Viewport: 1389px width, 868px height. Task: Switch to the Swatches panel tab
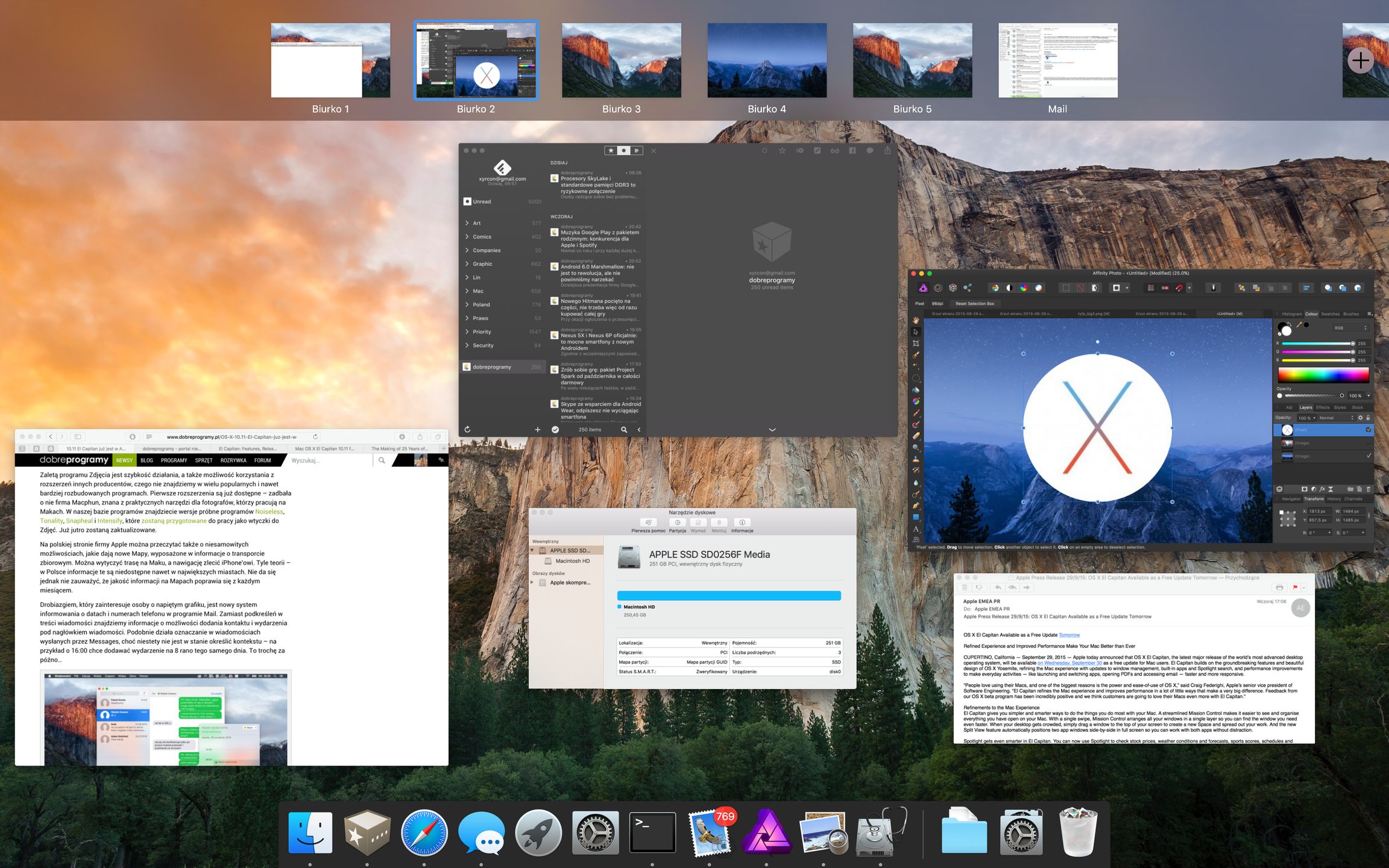(x=1330, y=314)
